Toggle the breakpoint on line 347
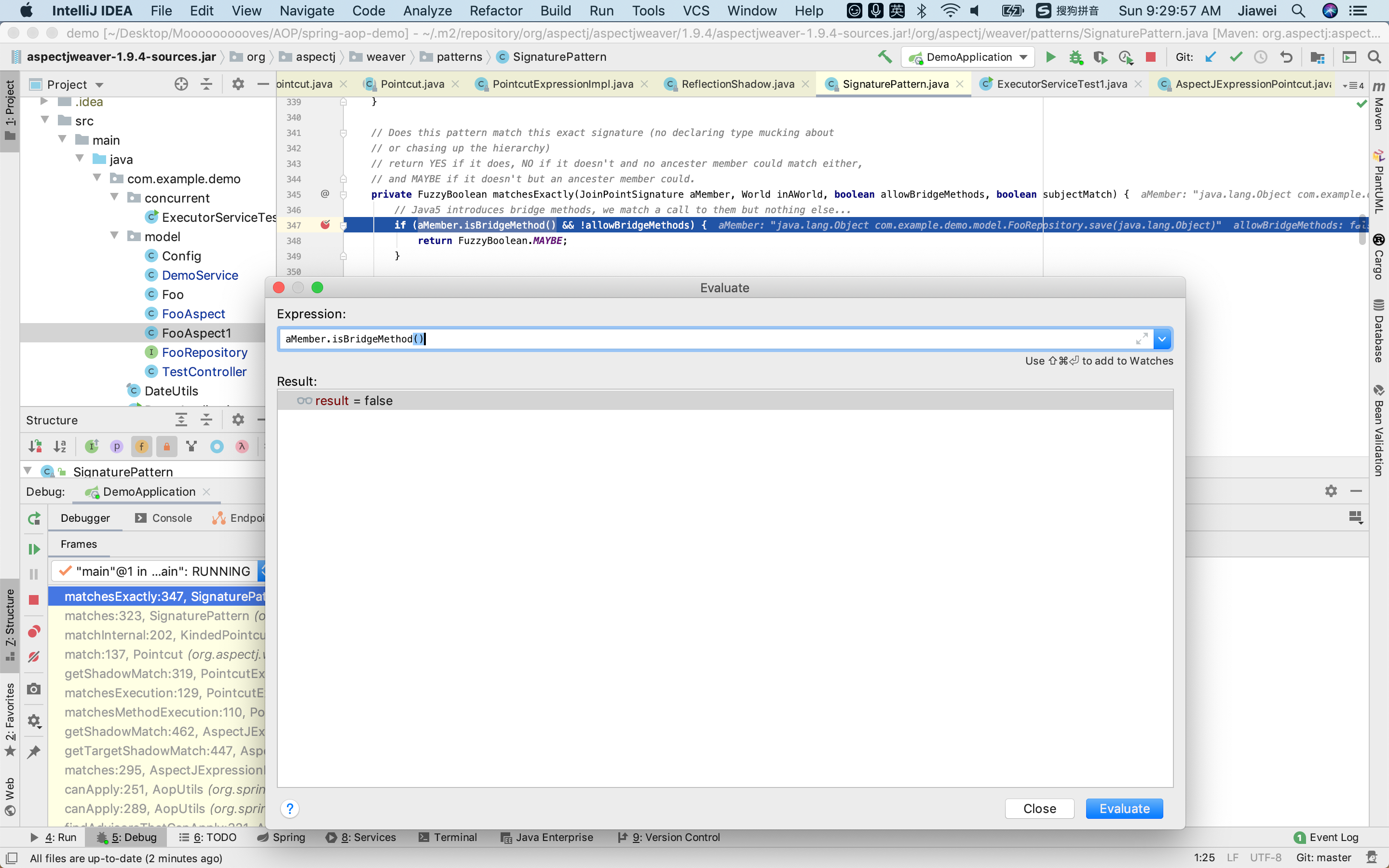This screenshot has width=1389, height=868. 326,224
